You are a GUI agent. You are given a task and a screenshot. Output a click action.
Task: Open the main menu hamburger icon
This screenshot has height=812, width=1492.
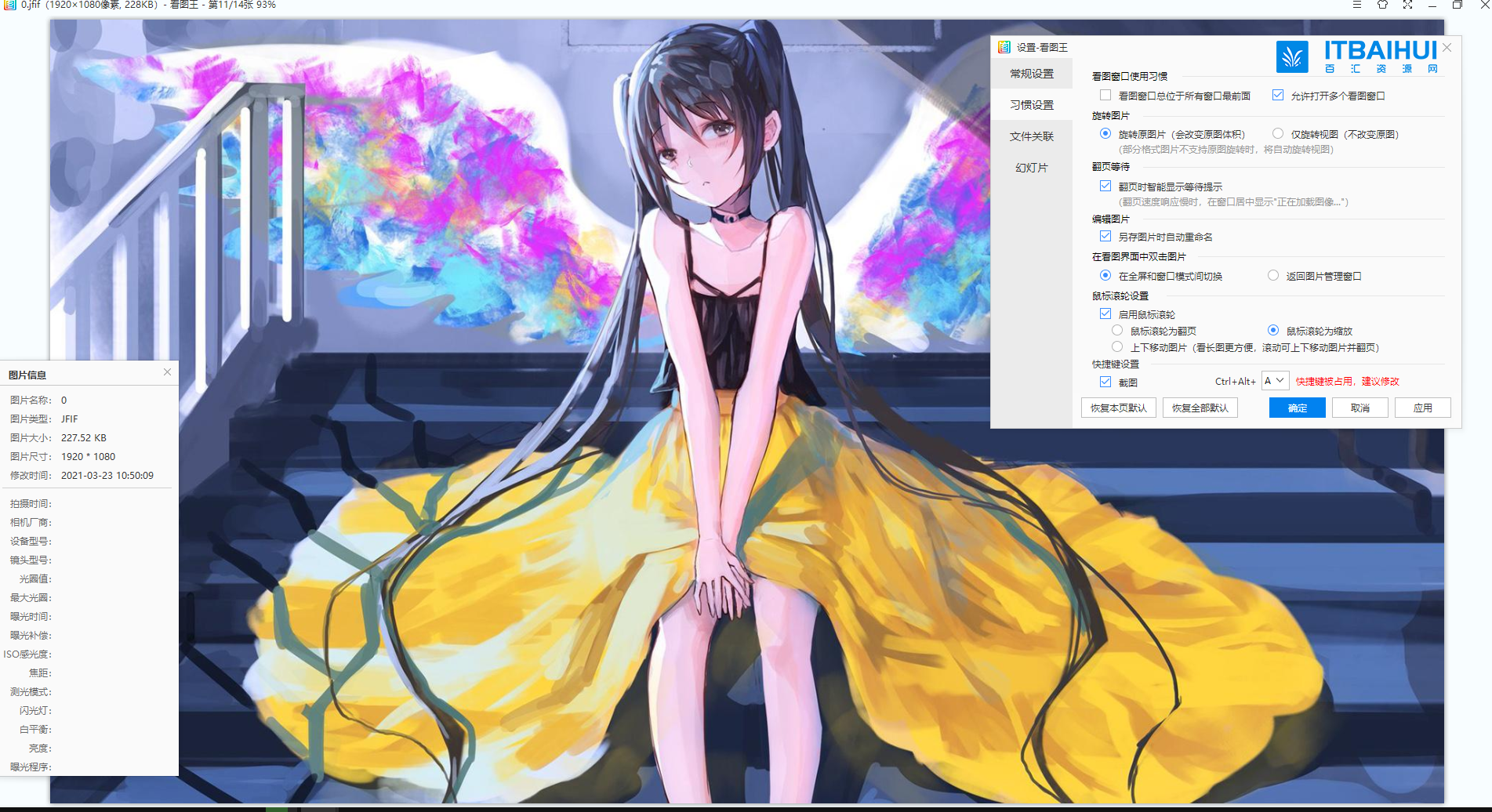pyautogui.click(x=1356, y=5)
